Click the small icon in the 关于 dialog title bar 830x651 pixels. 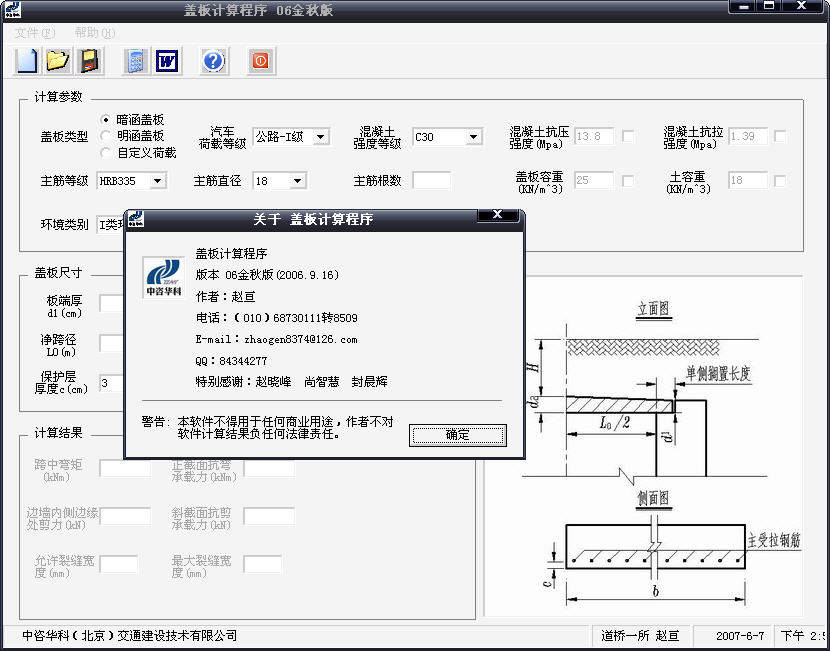pos(136,219)
